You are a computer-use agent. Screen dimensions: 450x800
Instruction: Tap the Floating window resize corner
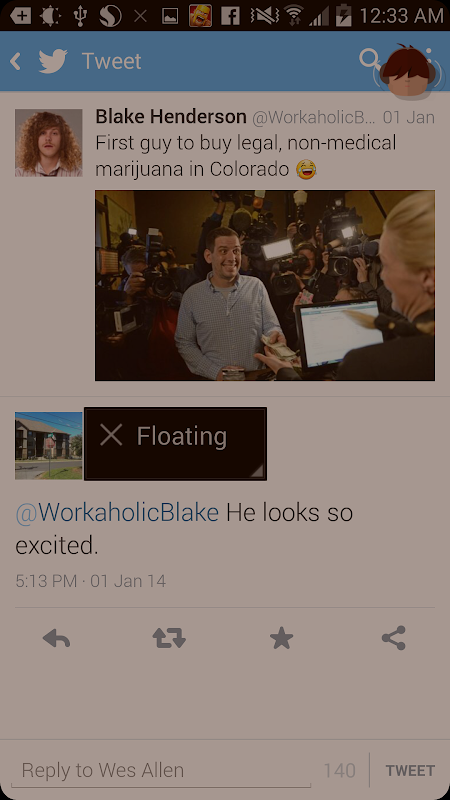[x=258, y=471]
